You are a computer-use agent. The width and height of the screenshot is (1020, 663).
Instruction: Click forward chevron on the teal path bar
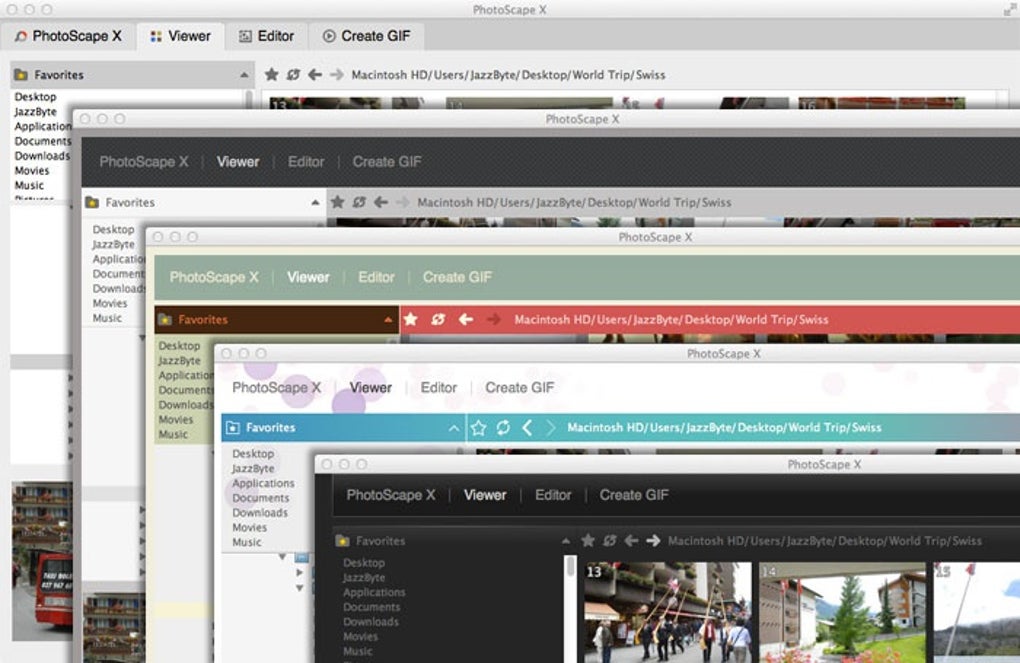tap(550, 427)
